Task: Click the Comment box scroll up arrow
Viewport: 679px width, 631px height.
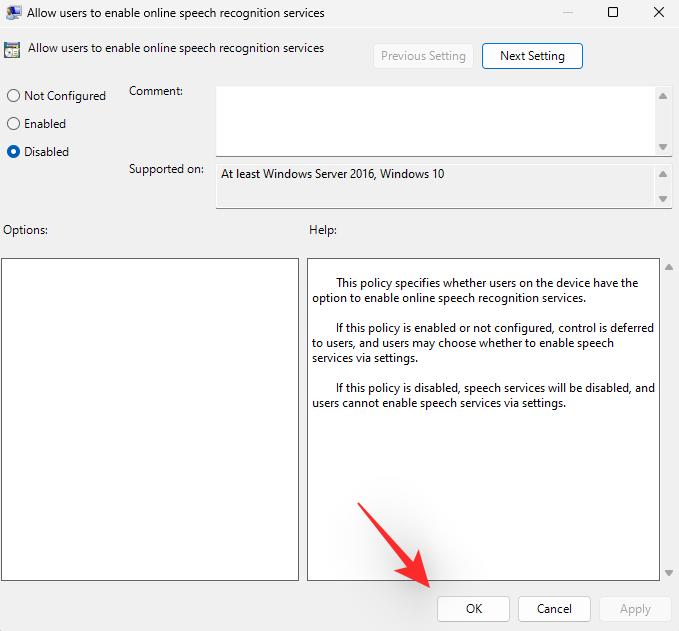Action: click(663, 96)
